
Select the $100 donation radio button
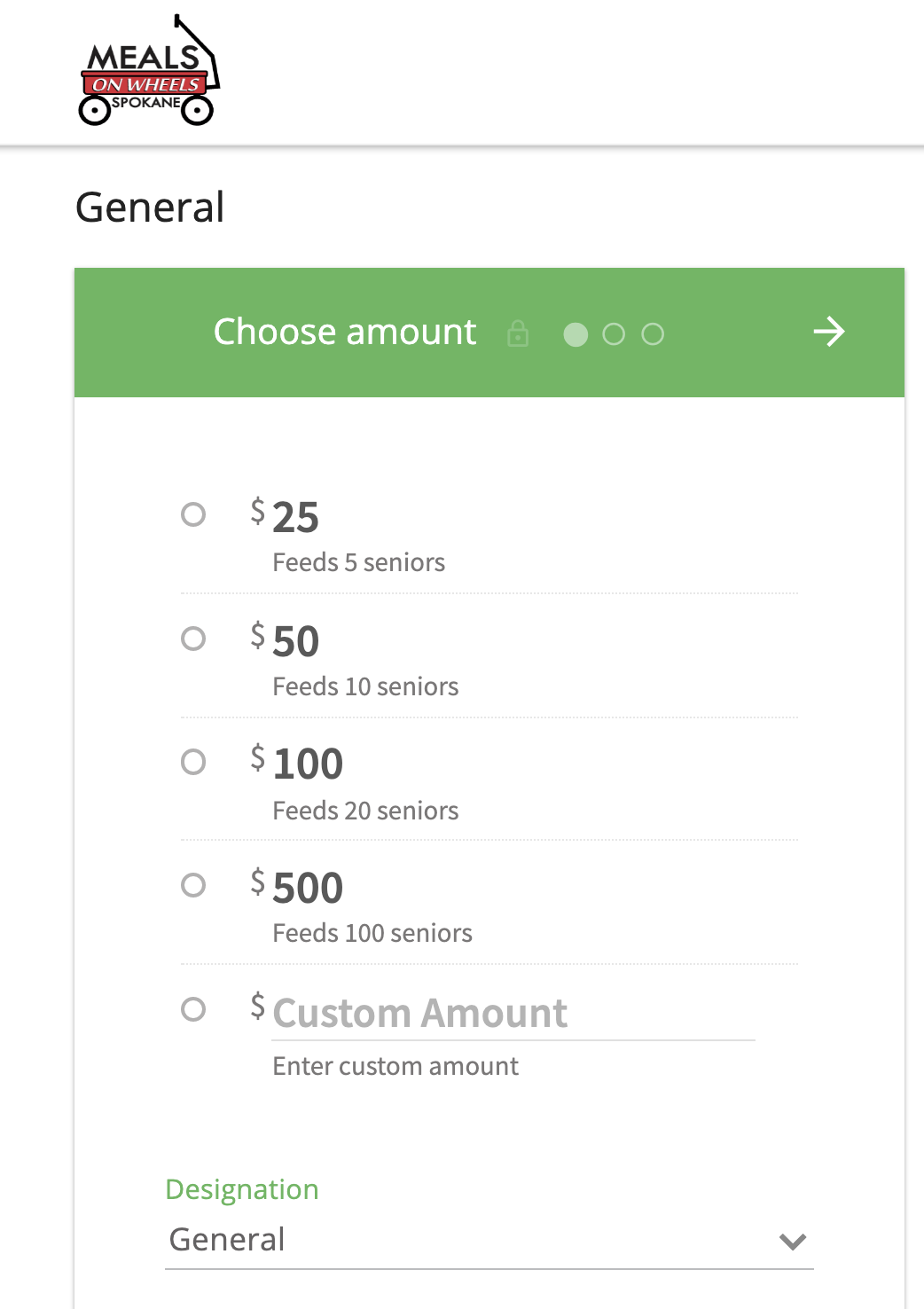[193, 762]
